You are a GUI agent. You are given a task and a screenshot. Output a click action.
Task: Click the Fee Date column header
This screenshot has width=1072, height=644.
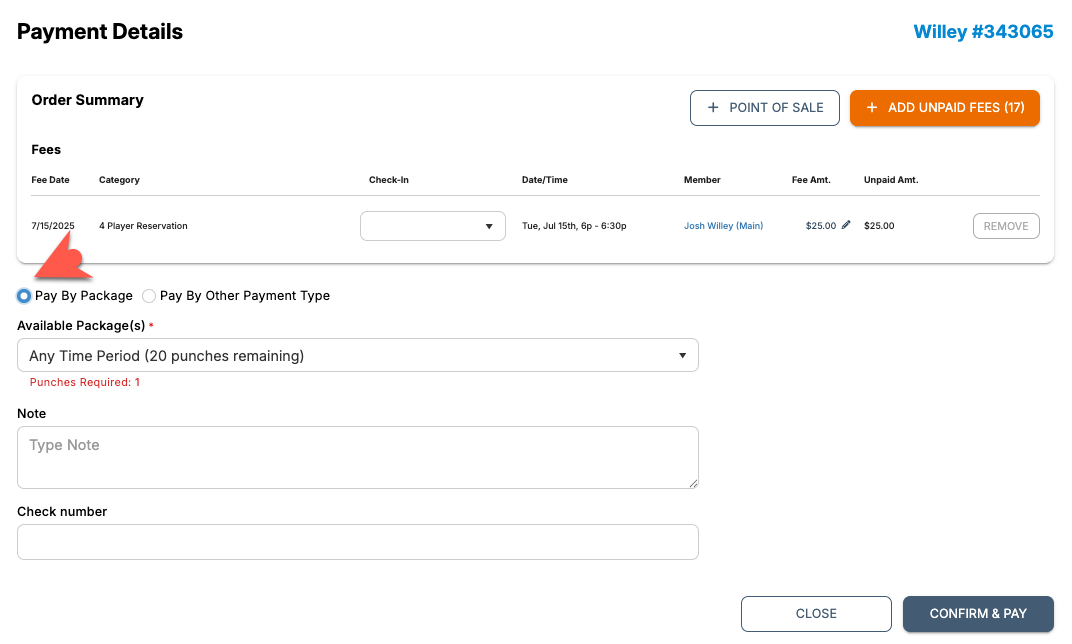click(50, 180)
